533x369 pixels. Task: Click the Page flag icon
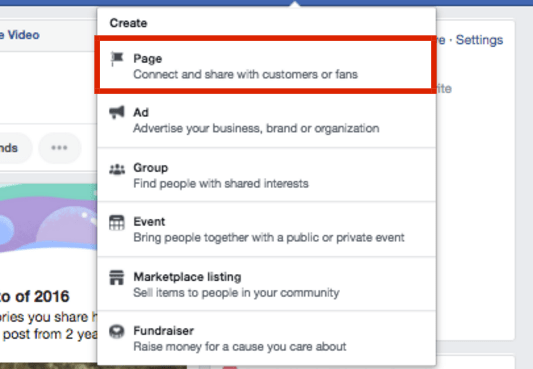117,59
